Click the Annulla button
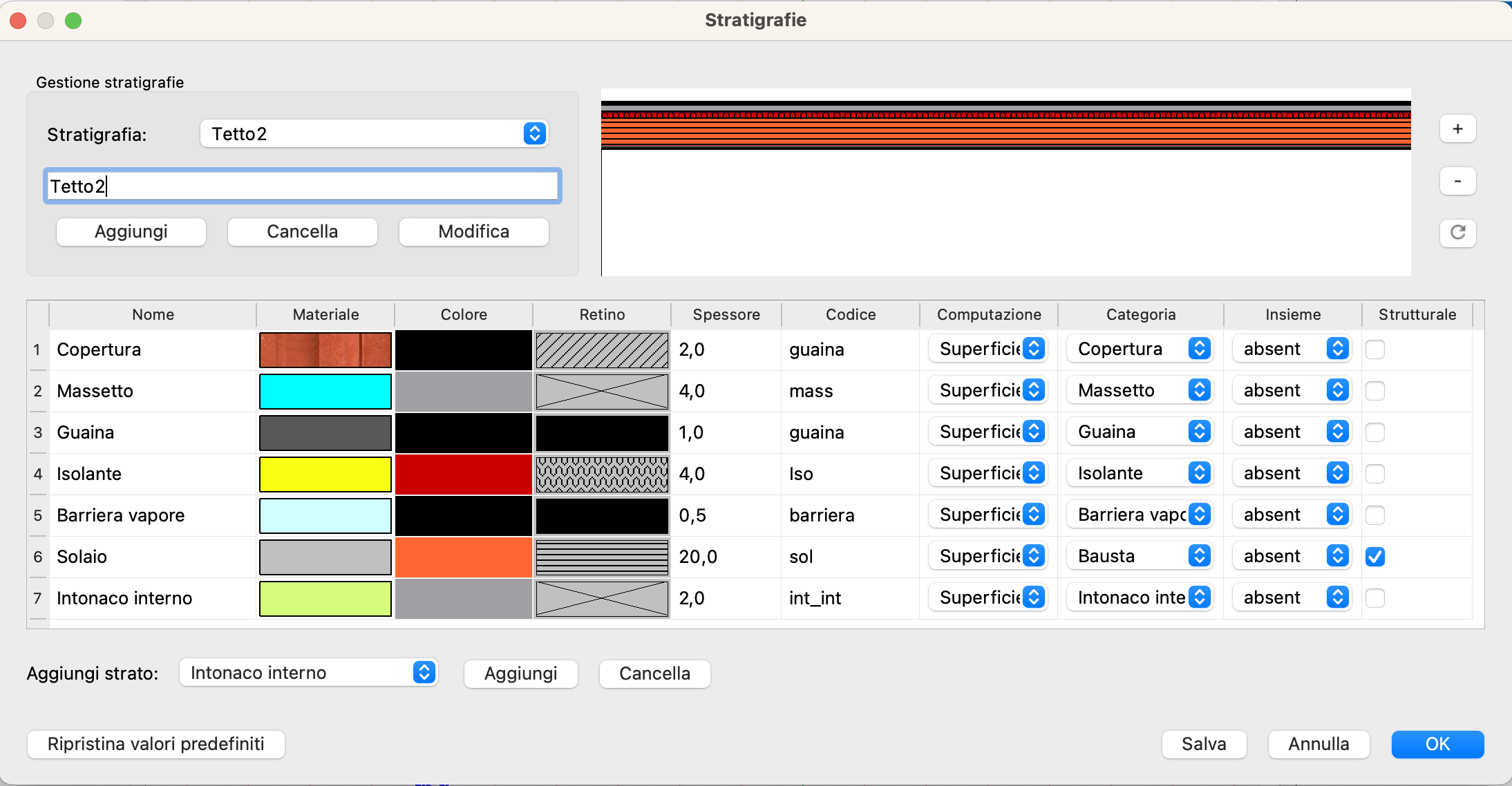The width and height of the screenshot is (1512, 786). pos(1319,744)
